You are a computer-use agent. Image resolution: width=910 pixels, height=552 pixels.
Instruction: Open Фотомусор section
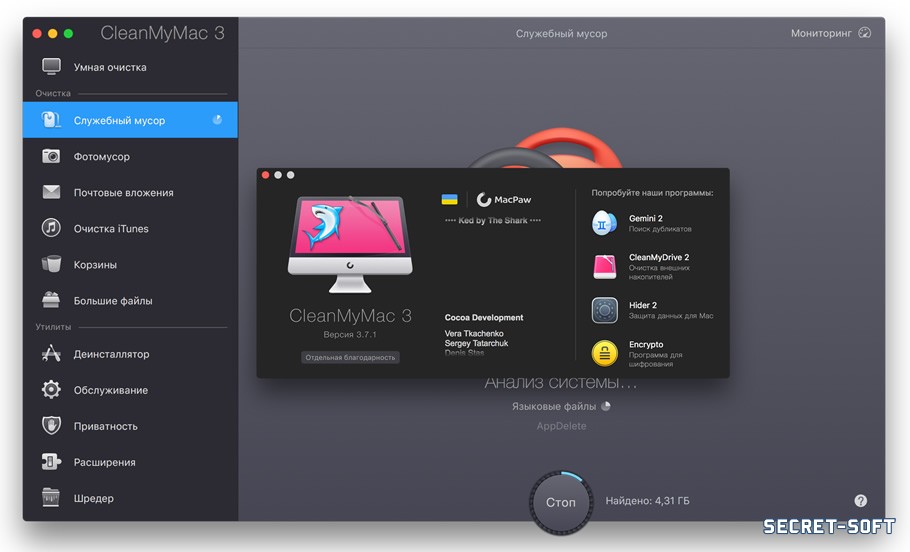pos(131,156)
